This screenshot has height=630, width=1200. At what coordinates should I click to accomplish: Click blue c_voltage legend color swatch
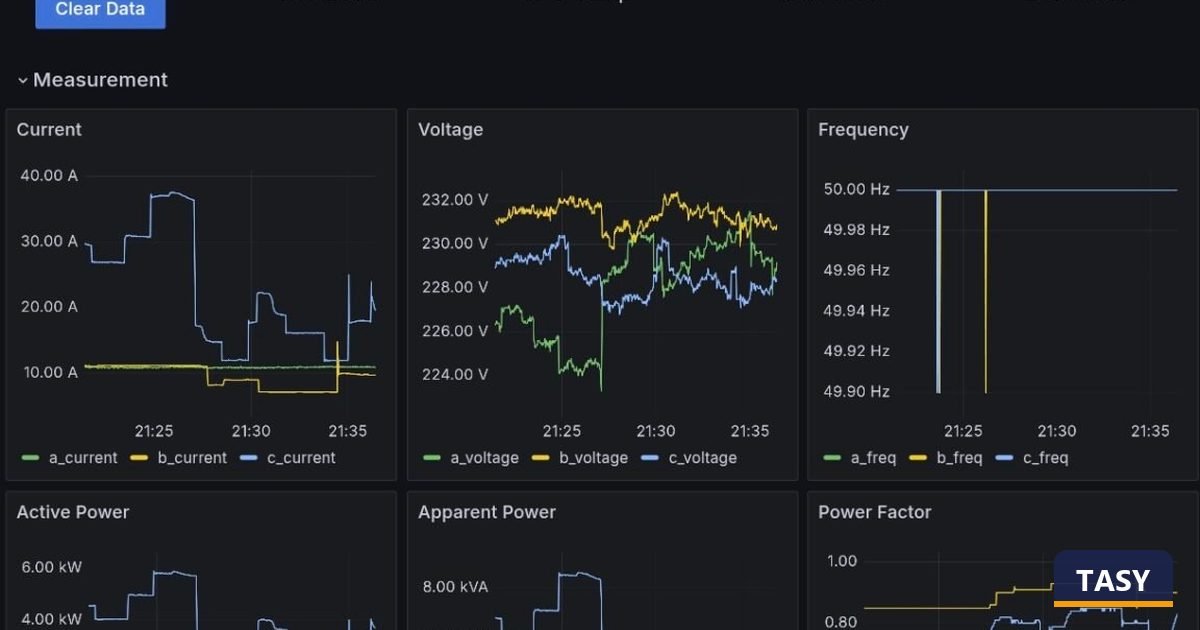650,458
